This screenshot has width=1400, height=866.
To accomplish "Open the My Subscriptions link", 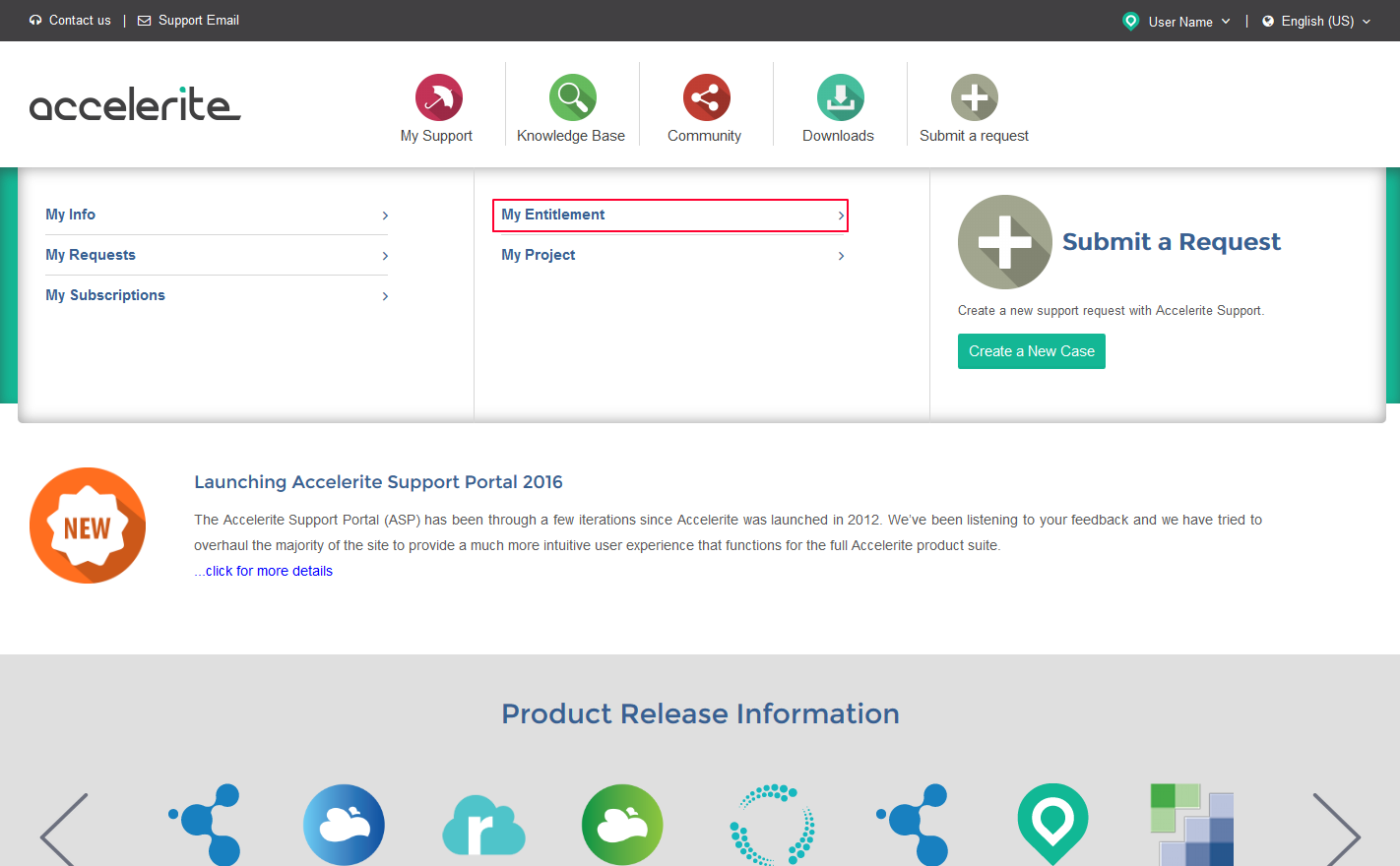I will (x=105, y=295).
